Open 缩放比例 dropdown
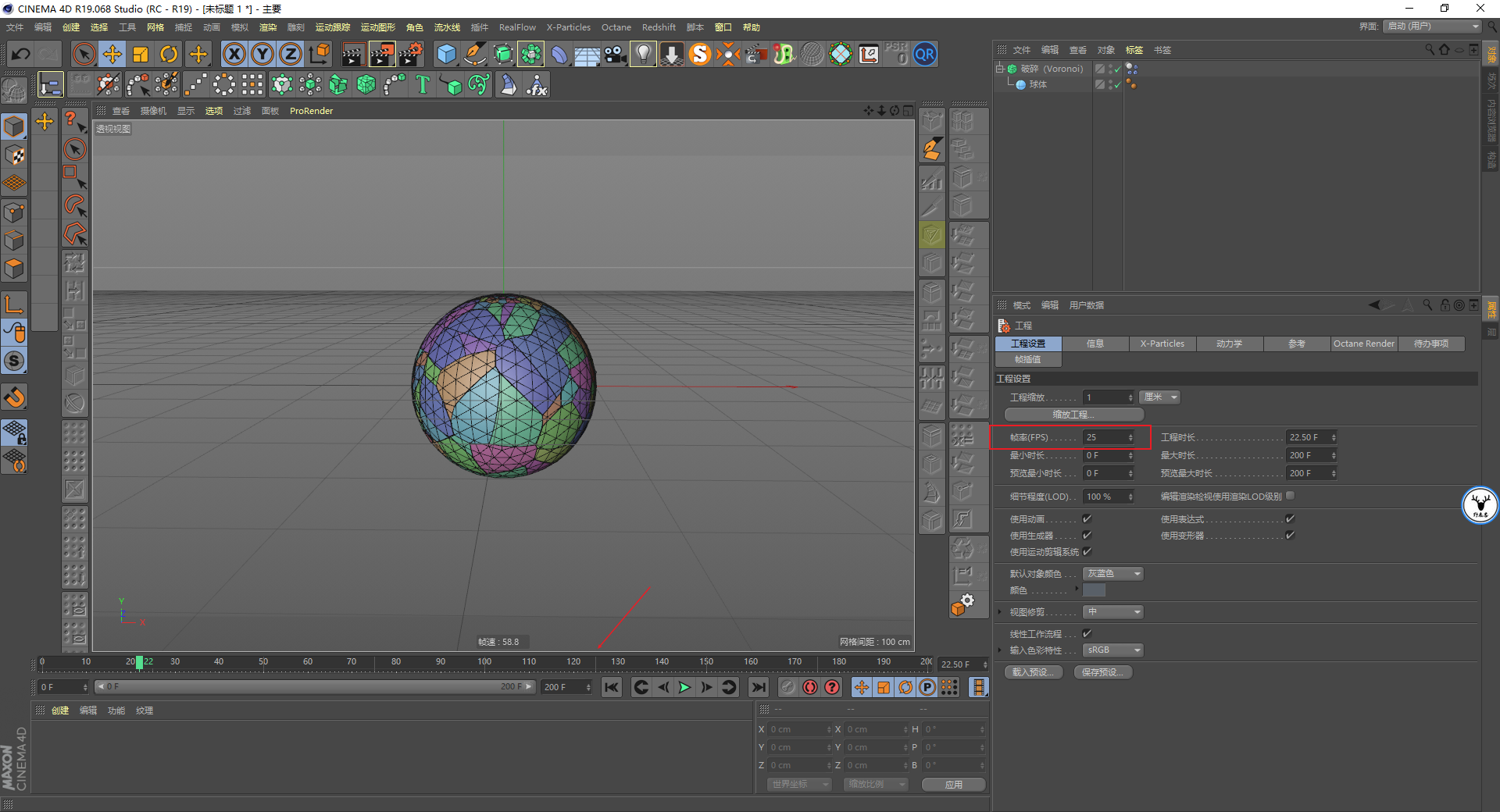 [876, 785]
